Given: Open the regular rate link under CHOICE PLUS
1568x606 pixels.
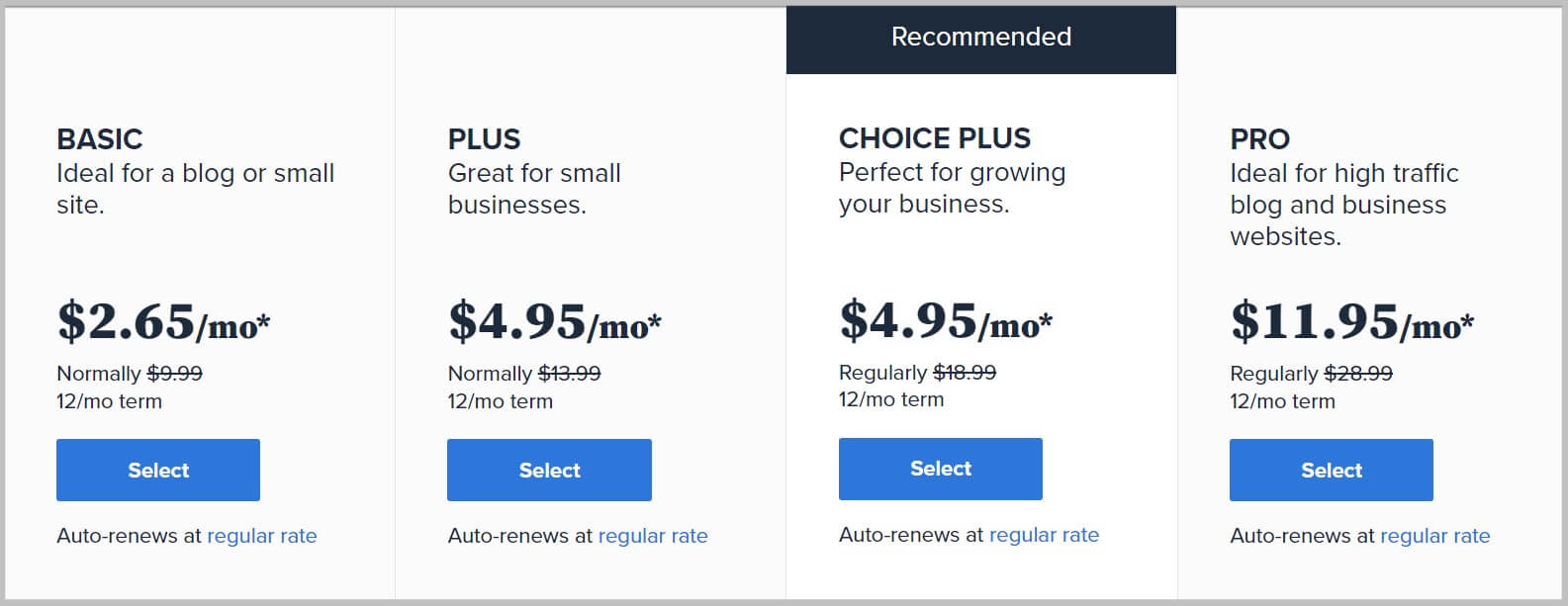Looking at the screenshot, I should pos(1044,534).
